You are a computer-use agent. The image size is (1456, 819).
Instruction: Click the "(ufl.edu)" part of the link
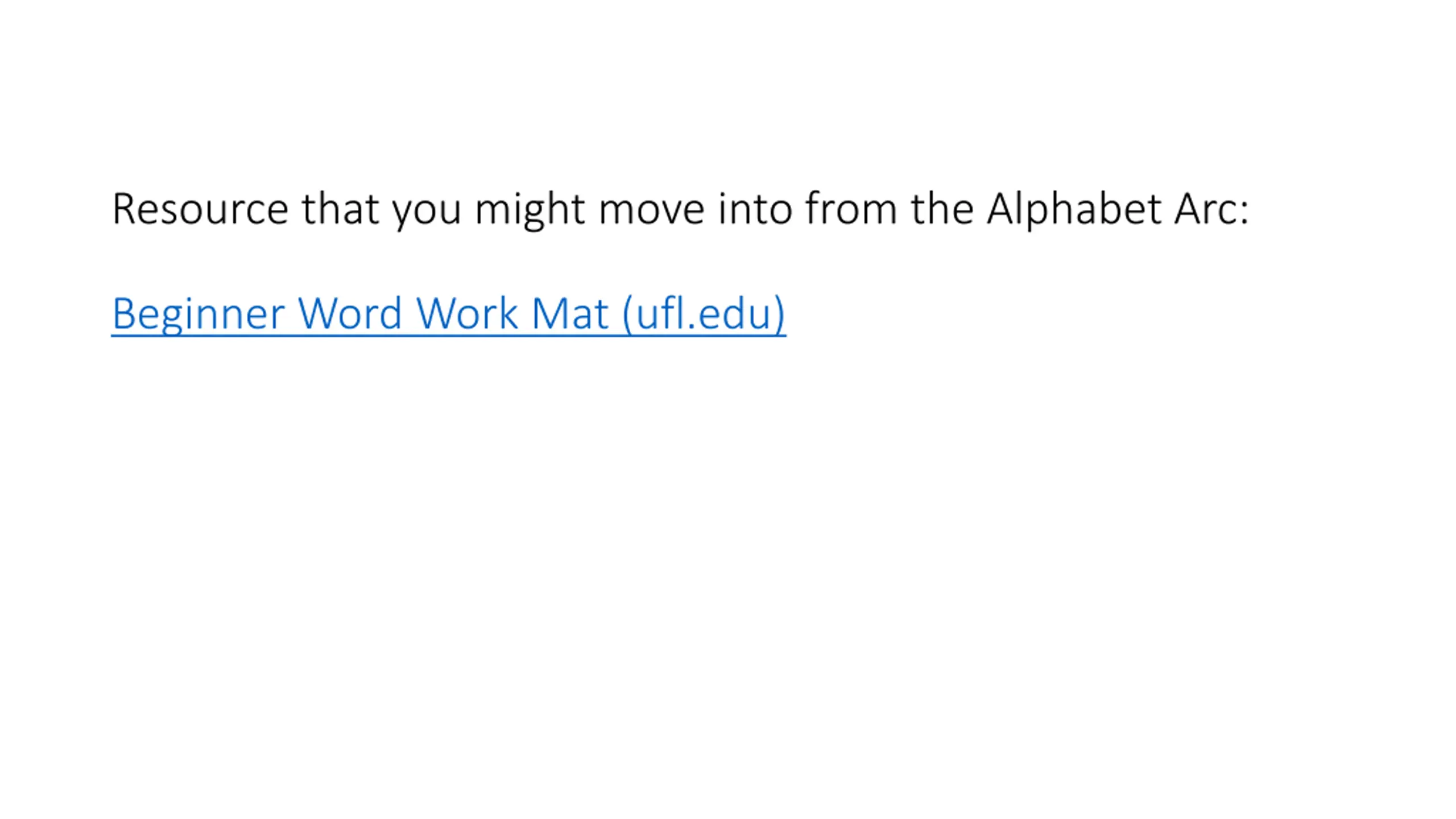pos(704,313)
